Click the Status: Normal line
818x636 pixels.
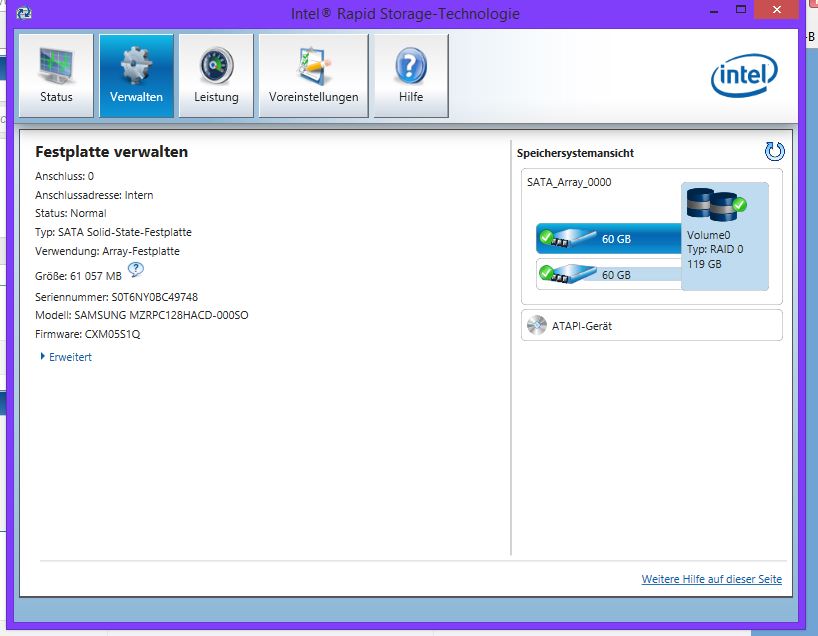[x=70, y=213]
